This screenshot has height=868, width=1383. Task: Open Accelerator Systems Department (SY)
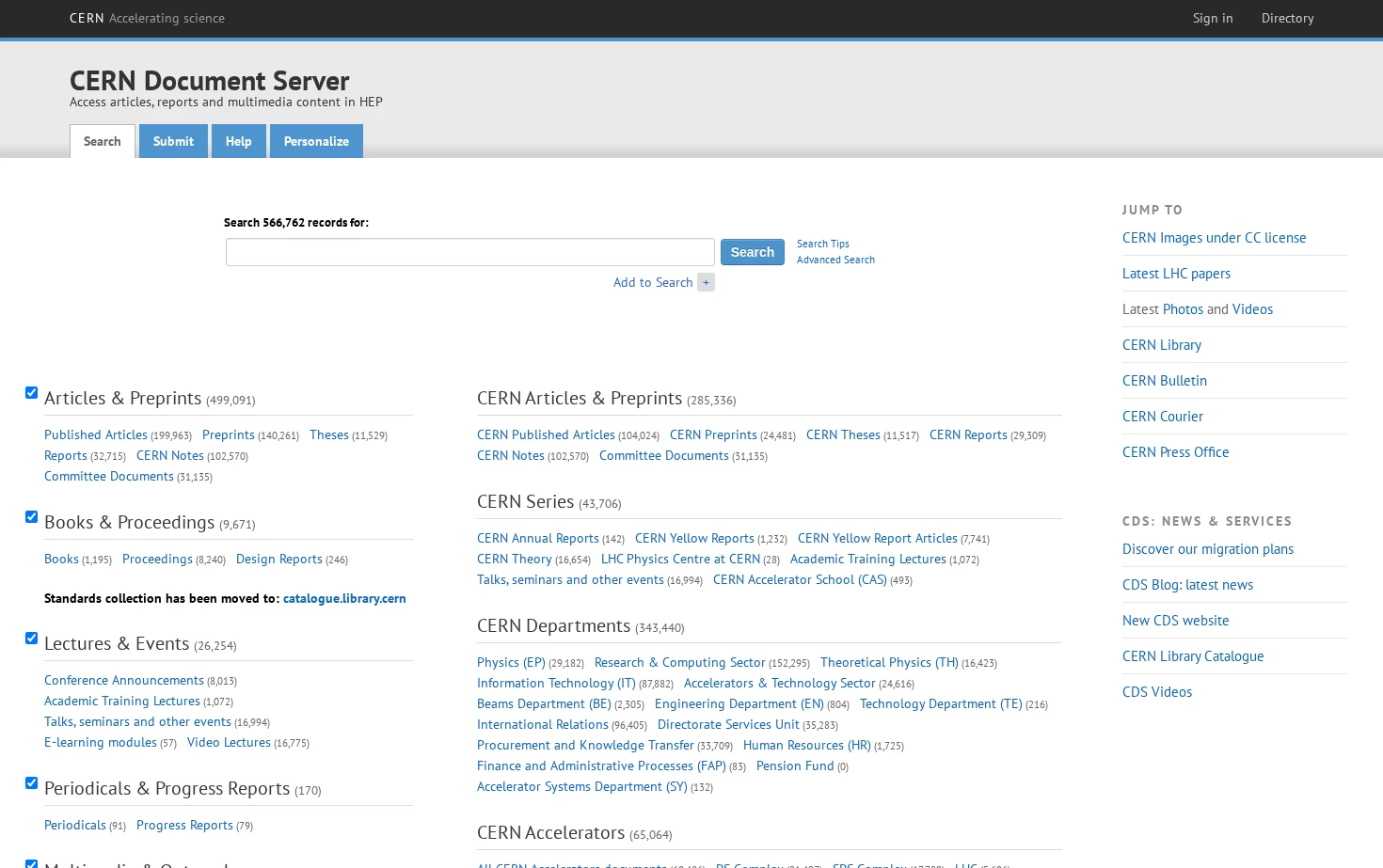[x=582, y=786]
